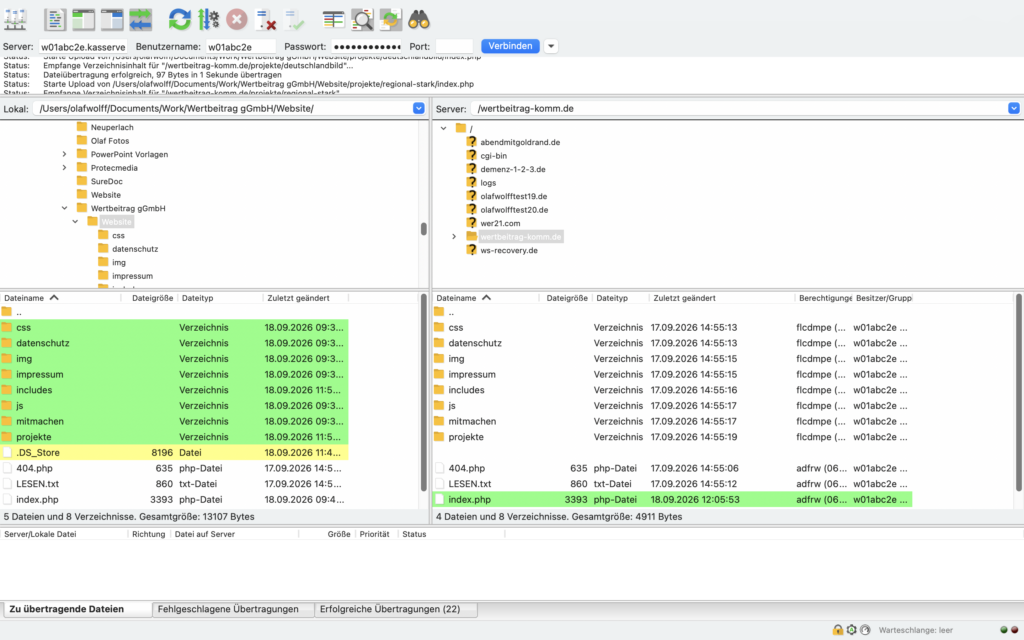Select the remote root folder icon
Image resolution: width=1024 pixels, height=640 pixels.
pyautogui.click(x=460, y=128)
